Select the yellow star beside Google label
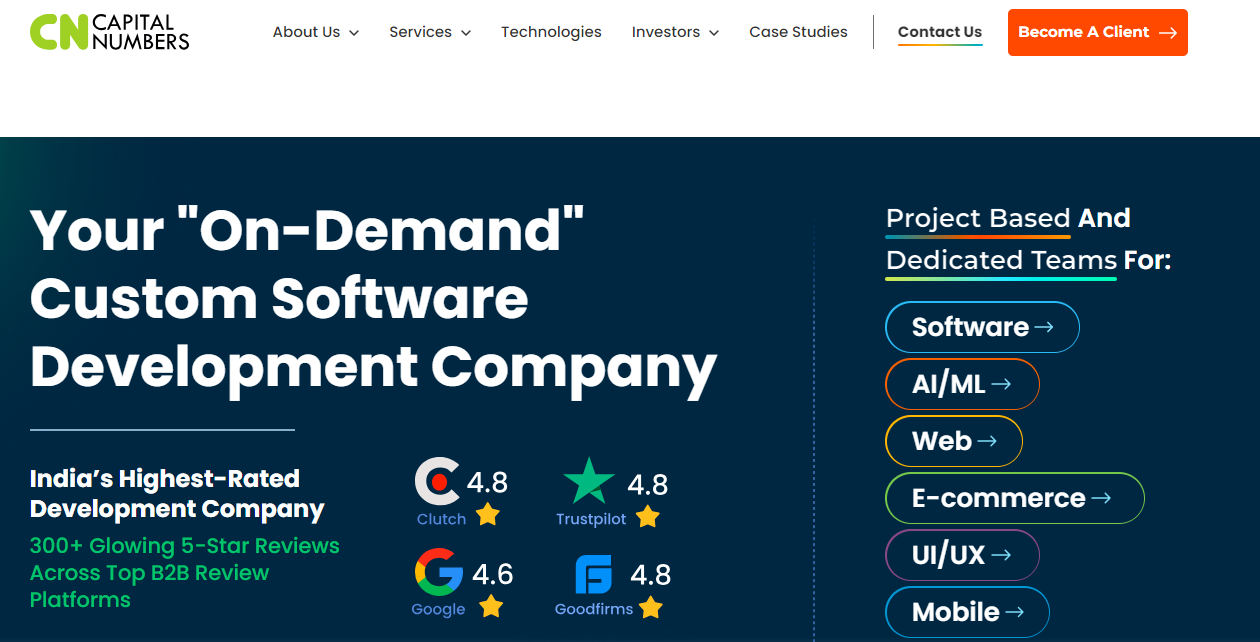 pyautogui.click(x=491, y=606)
